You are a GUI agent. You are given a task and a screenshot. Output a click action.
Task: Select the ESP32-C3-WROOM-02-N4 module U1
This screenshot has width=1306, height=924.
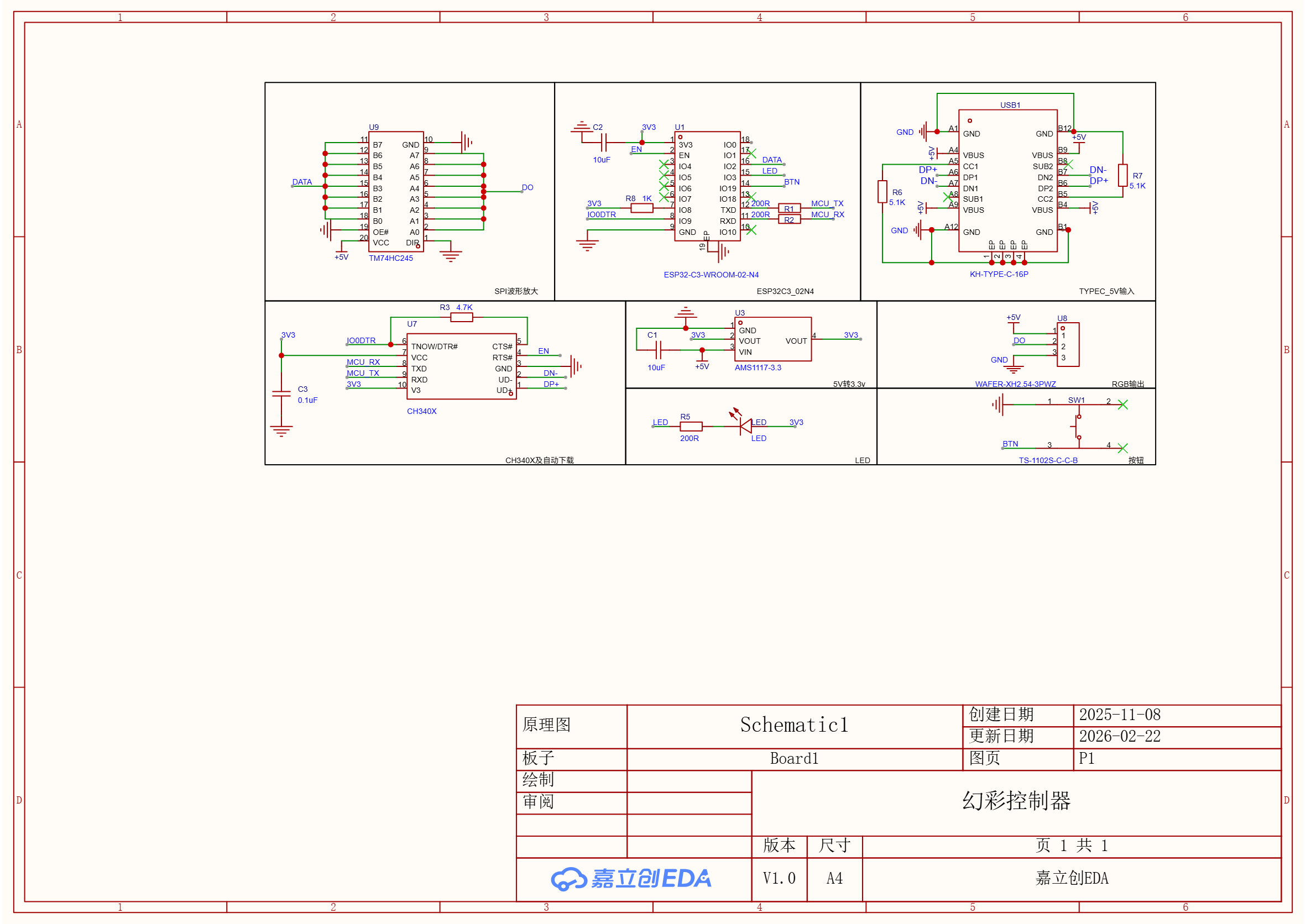[707, 187]
